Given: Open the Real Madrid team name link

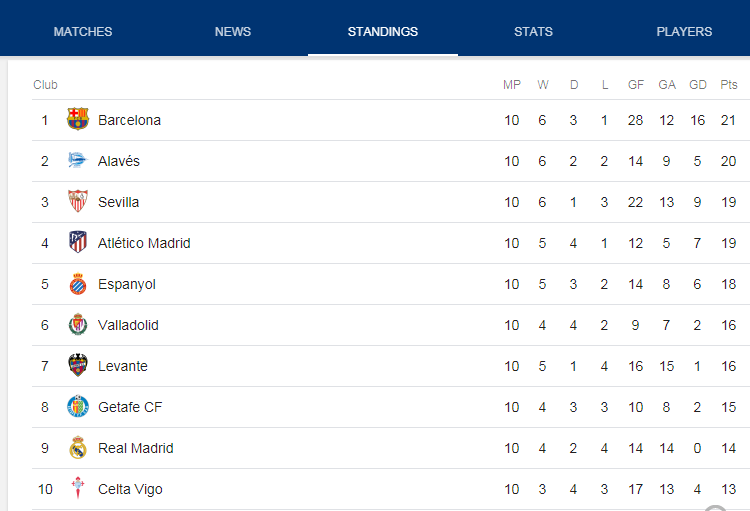Looking at the screenshot, I should (135, 448).
